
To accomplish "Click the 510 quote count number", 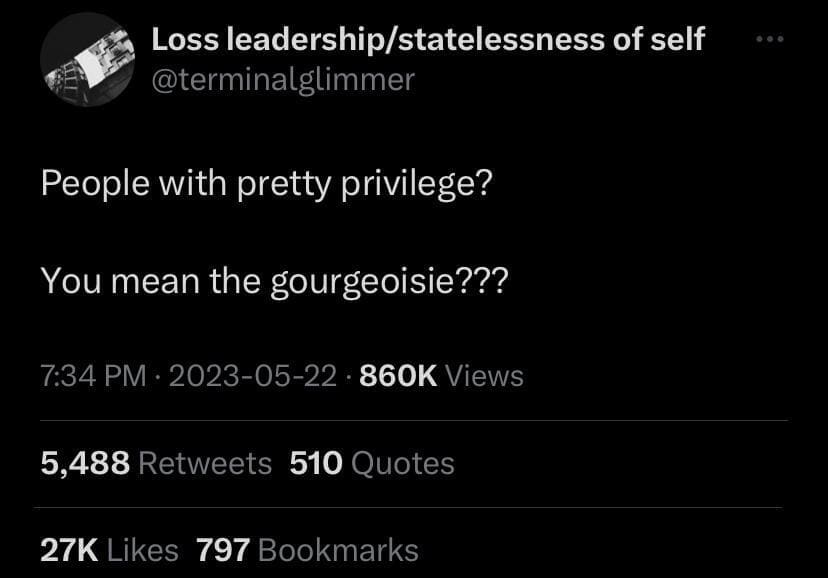I will tap(316, 462).
